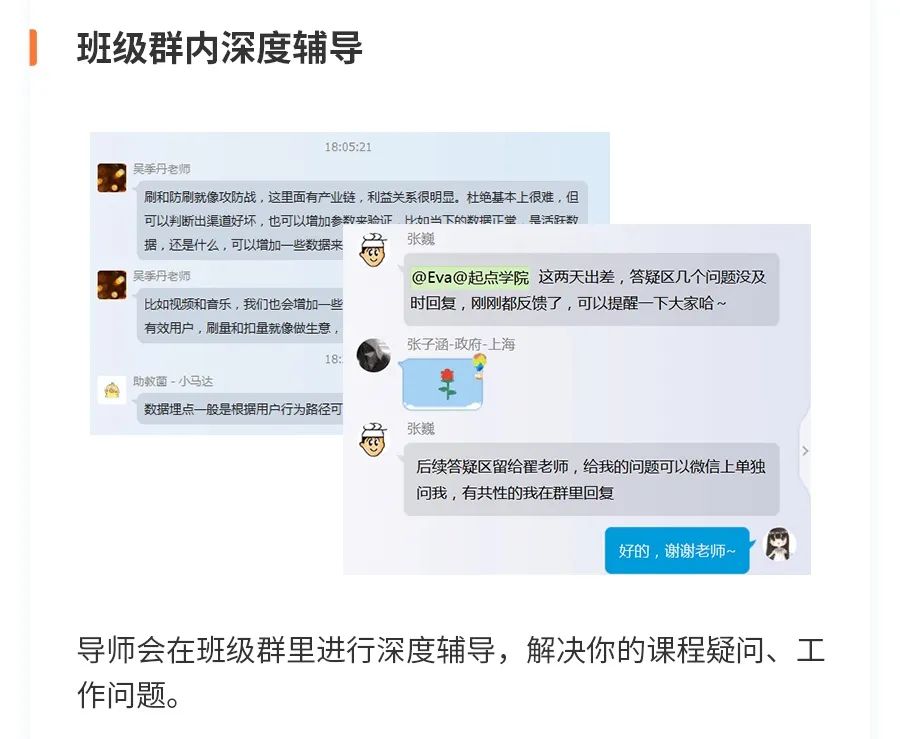Image resolution: width=900 pixels, height=739 pixels.
Task: Click 张巍's chef avatar on the top message
Action: click(374, 249)
